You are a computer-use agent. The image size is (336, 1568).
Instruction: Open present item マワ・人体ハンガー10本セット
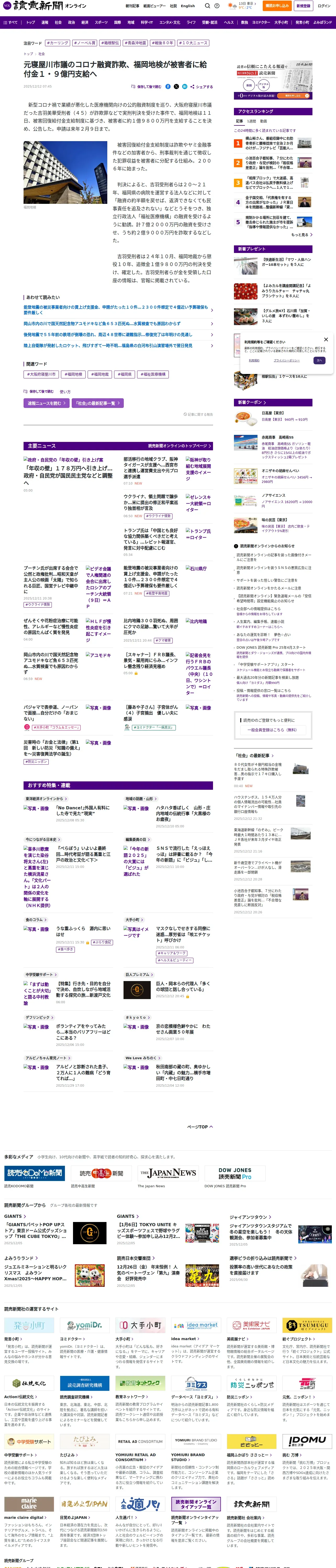pyautogui.click(x=287, y=262)
